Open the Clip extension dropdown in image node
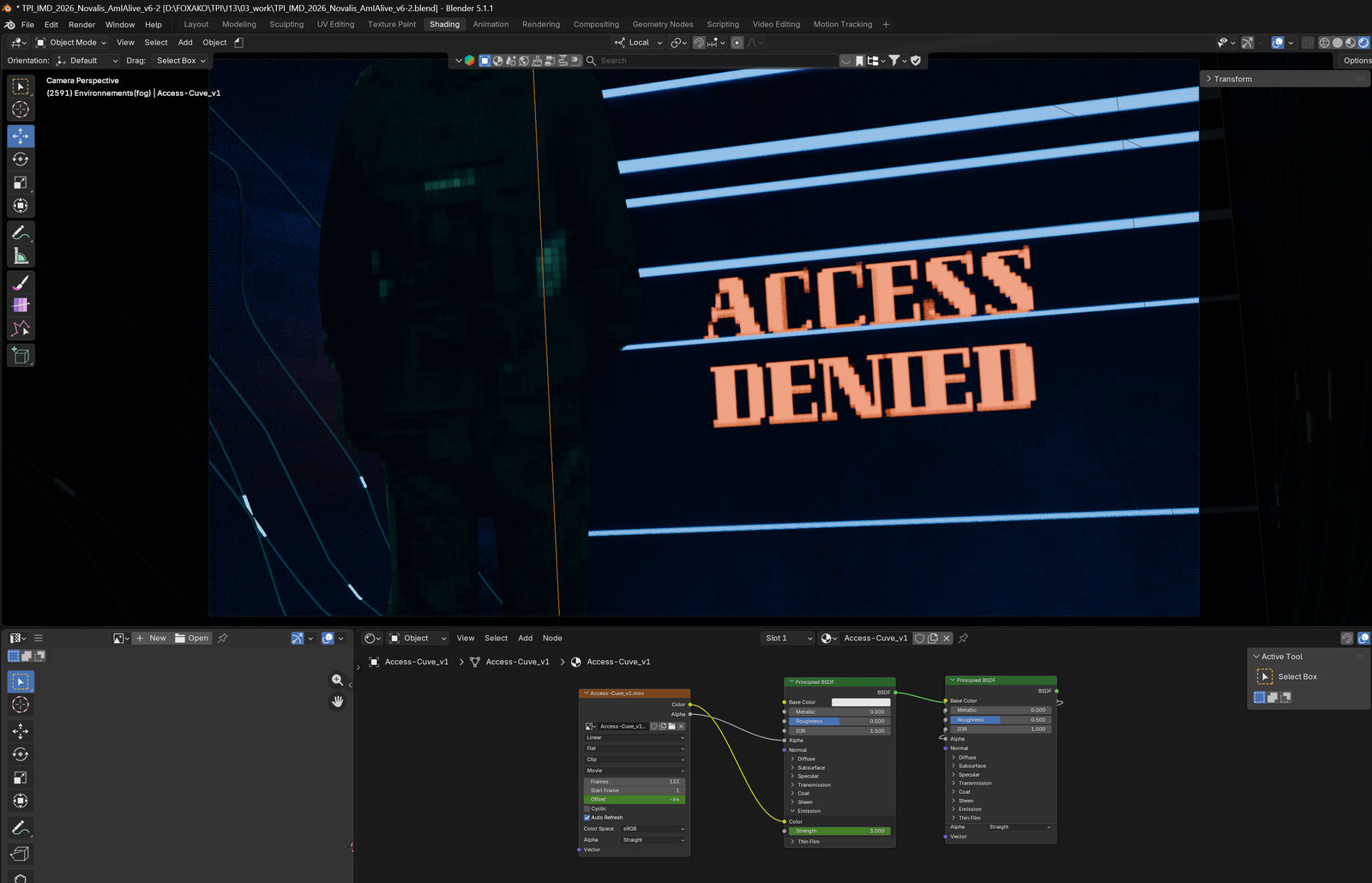Viewport: 1372px width, 883px height. pos(635,760)
